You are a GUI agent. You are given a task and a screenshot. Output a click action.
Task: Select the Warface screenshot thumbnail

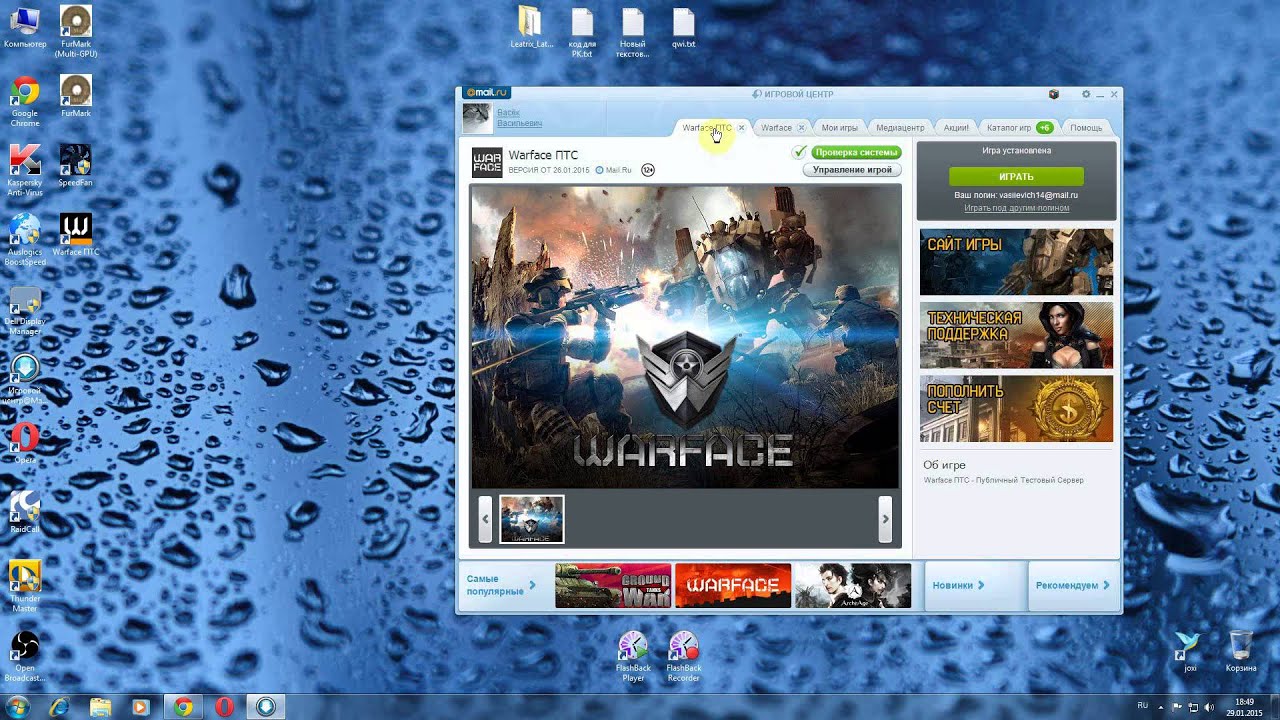(x=532, y=519)
